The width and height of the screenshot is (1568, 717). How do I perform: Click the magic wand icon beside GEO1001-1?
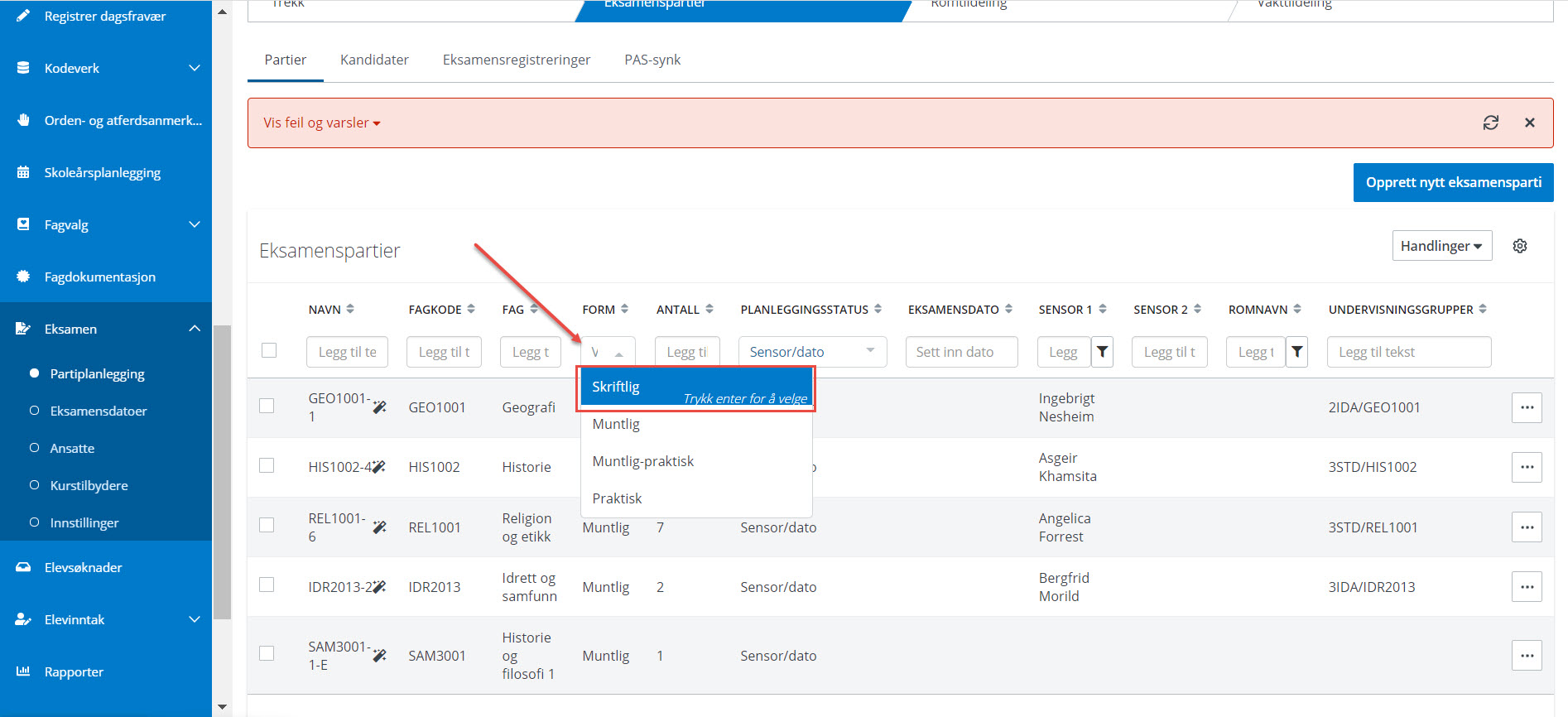tap(379, 407)
